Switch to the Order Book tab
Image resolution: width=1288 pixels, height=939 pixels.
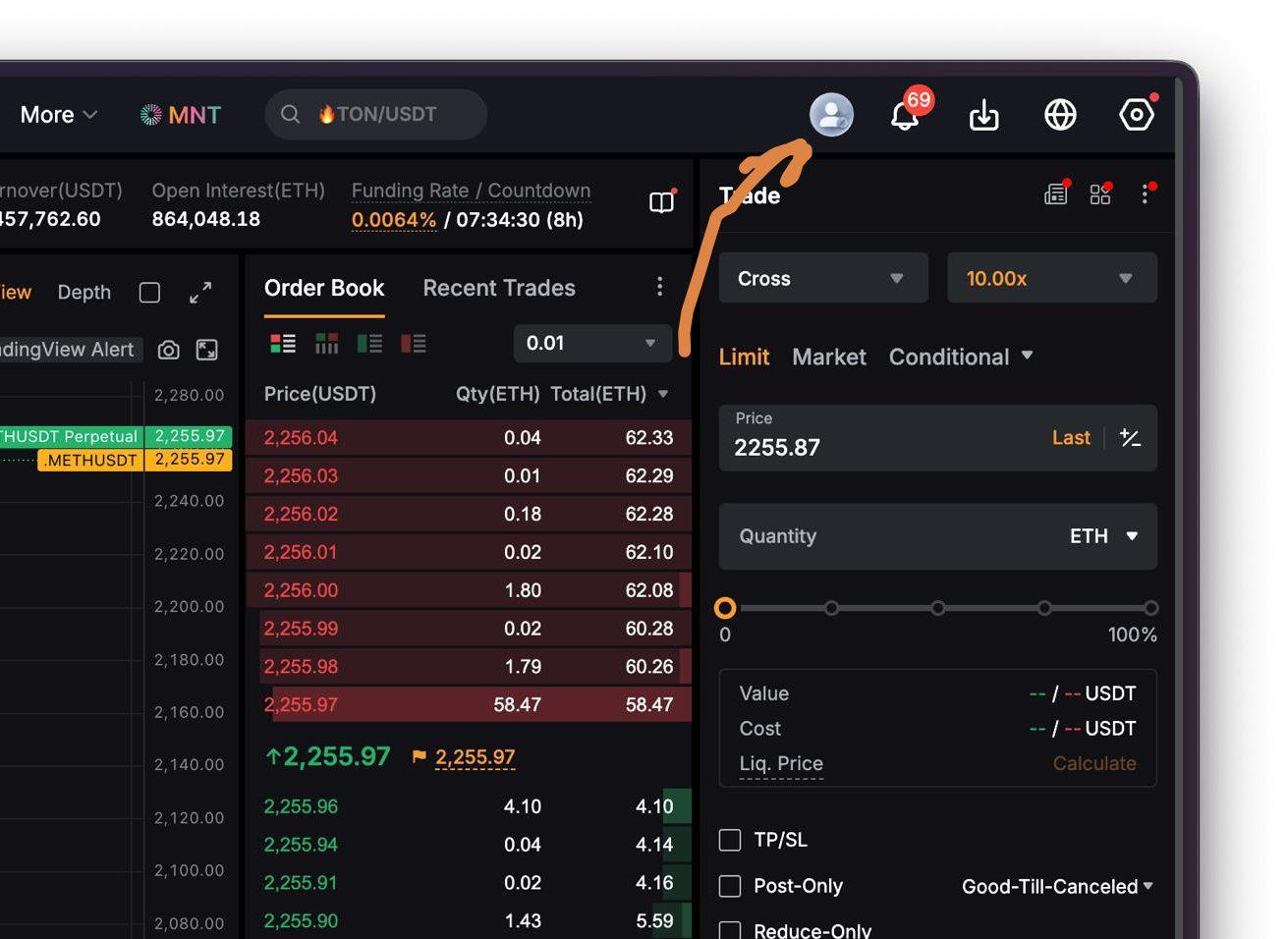(x=324, y=288)
